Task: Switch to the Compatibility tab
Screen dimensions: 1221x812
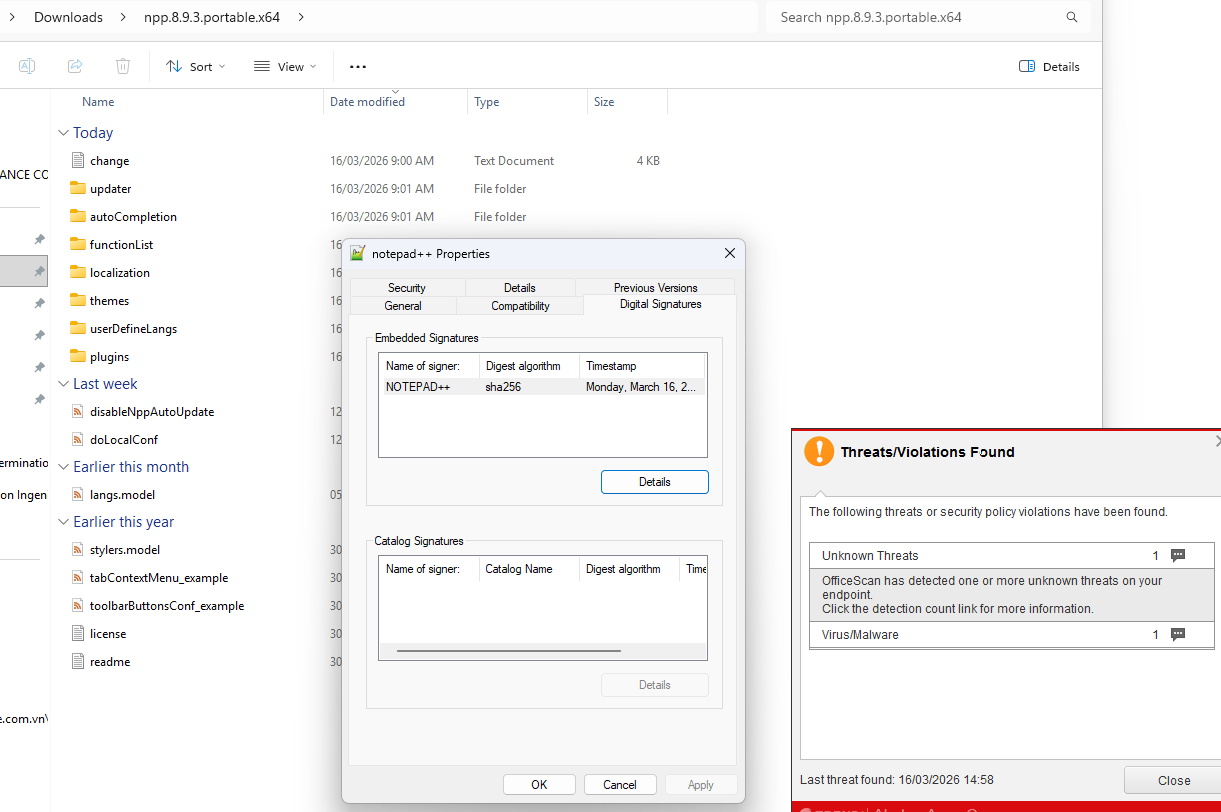Action: click(x=520, y=306)
